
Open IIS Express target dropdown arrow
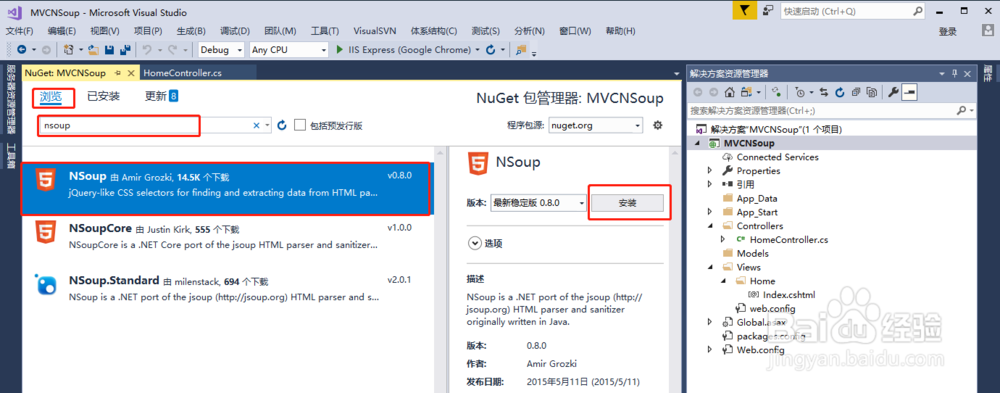click(x=478, y=50)
